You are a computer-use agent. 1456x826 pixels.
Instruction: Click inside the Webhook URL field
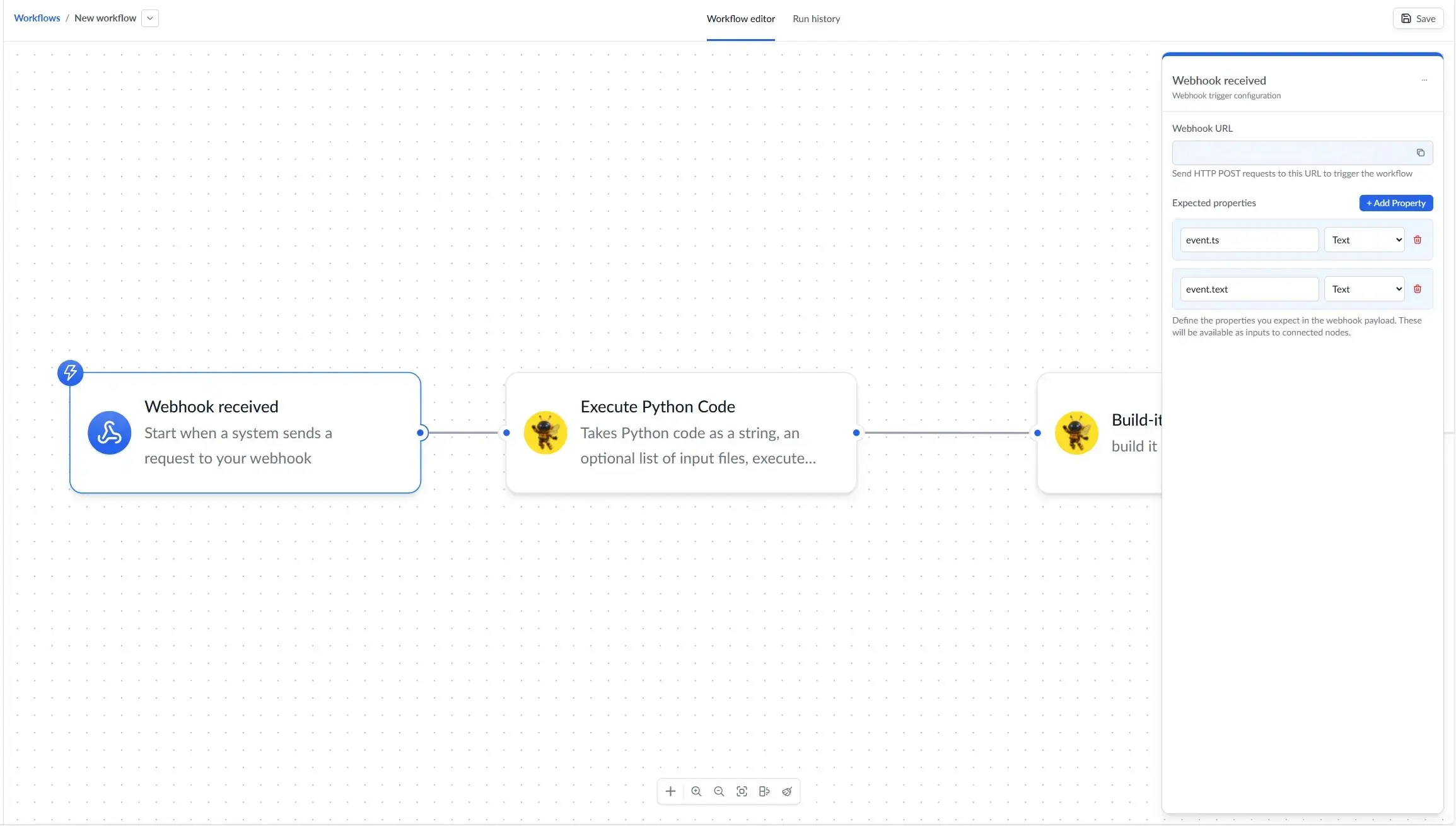1286,153
